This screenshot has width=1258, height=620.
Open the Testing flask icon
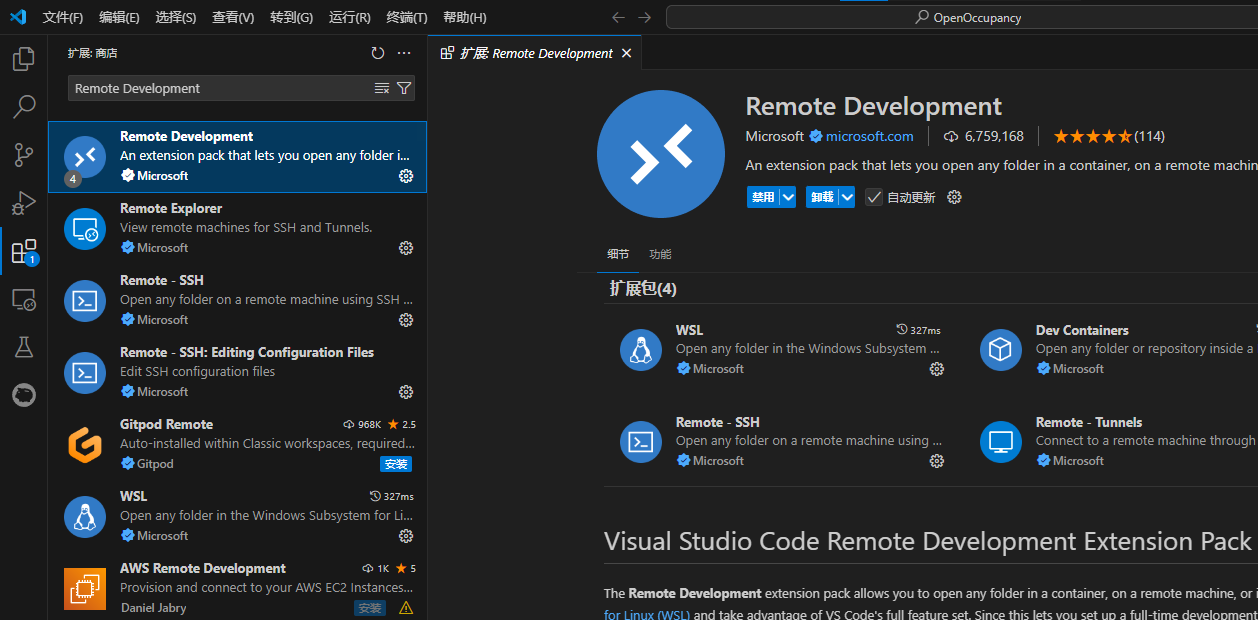(23, 347)
